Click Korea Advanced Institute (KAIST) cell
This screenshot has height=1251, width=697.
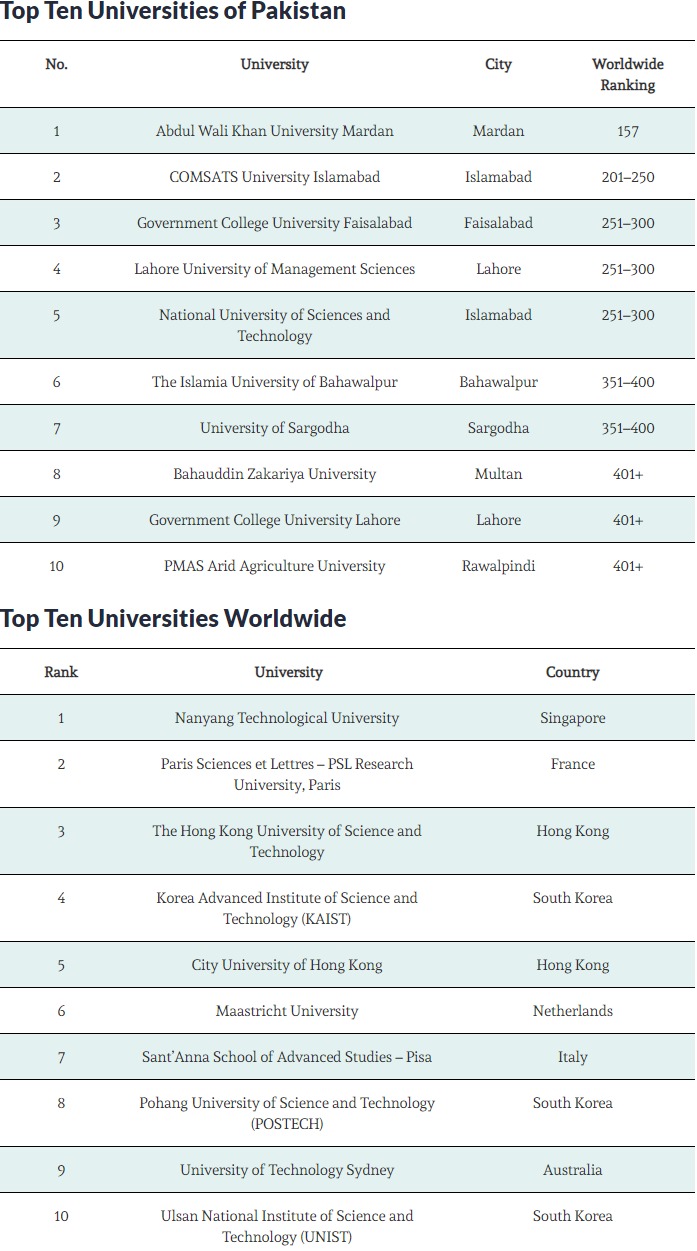click(x=287, y=908)
